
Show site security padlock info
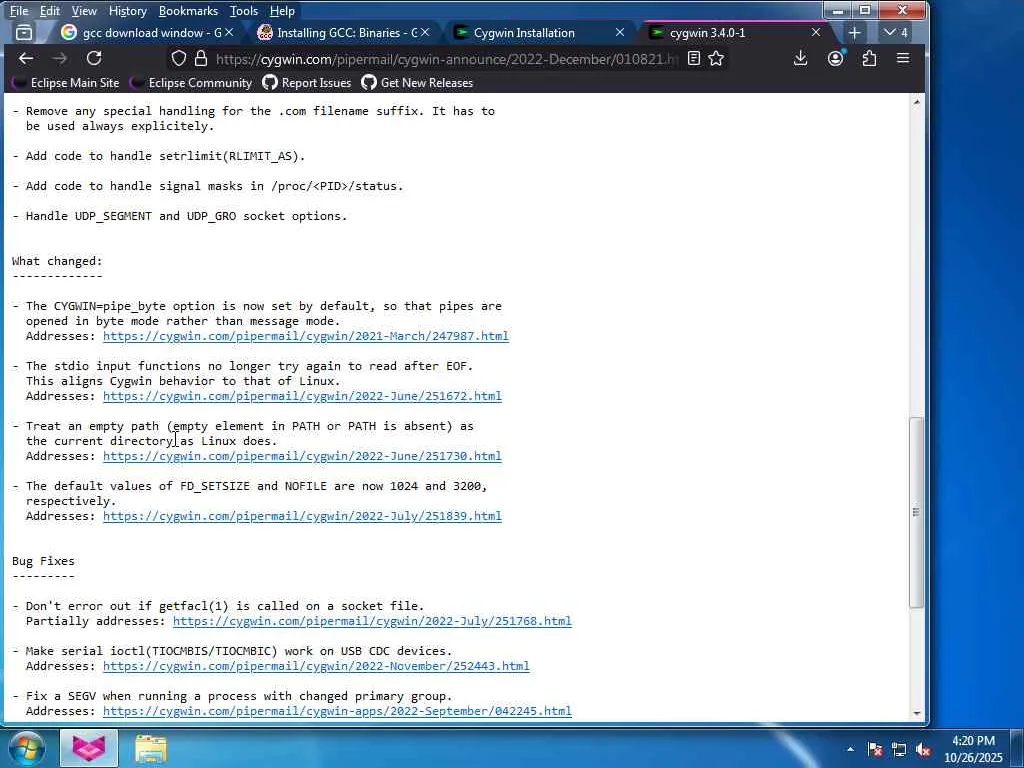[200, 59]
